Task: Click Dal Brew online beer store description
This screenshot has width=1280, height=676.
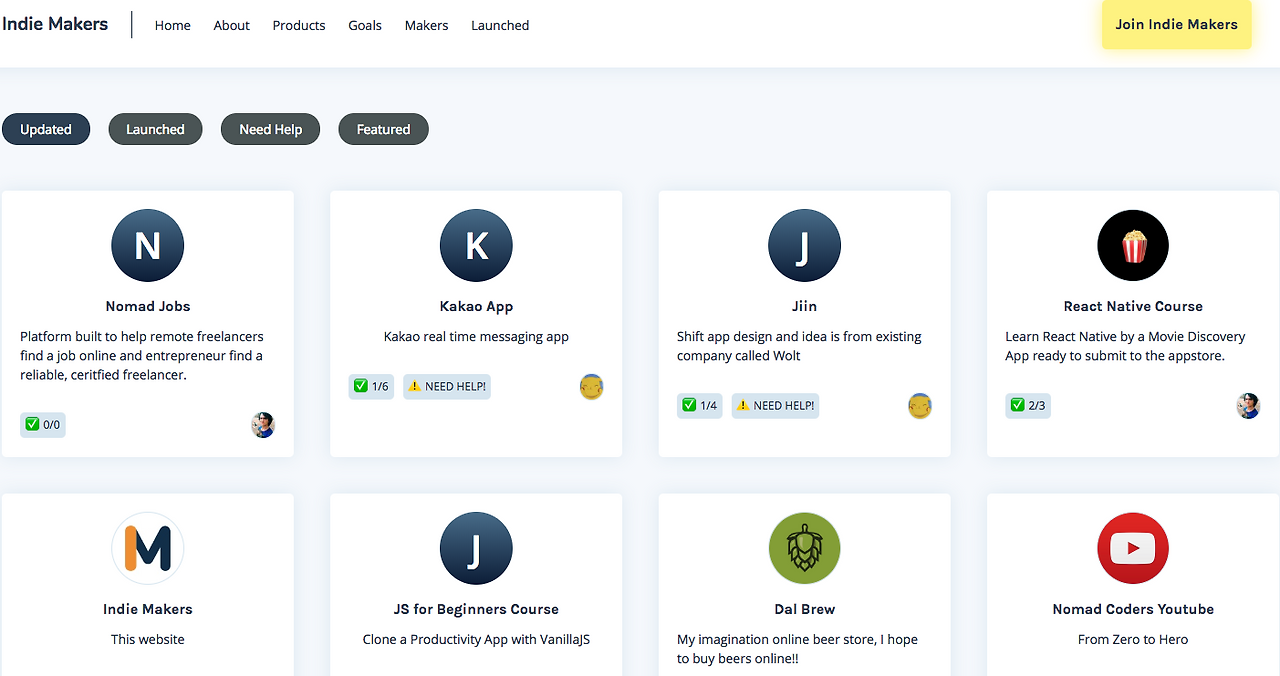Action: tap(797, 649)
